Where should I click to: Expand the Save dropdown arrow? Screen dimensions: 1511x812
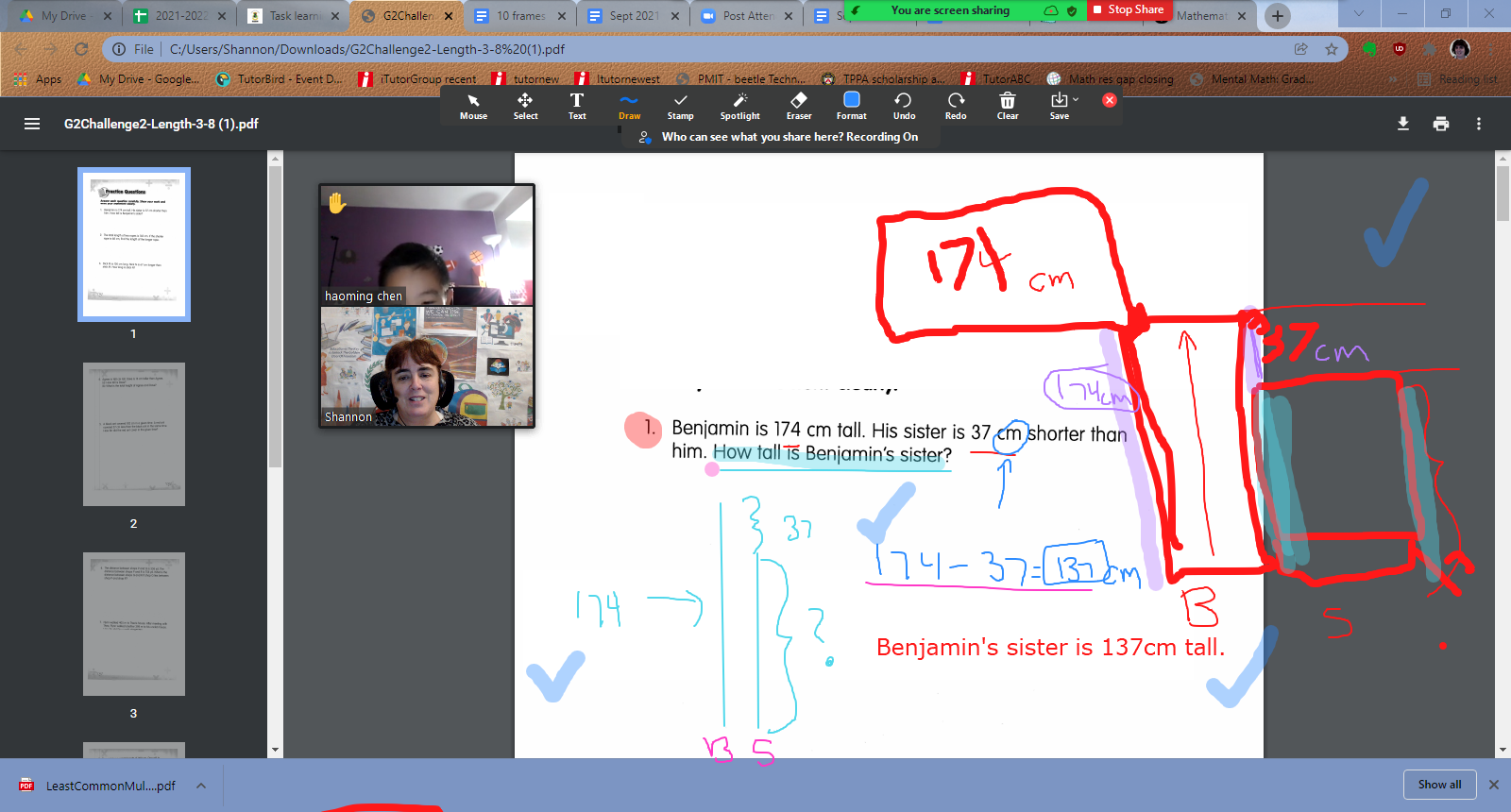point(1076,99)
